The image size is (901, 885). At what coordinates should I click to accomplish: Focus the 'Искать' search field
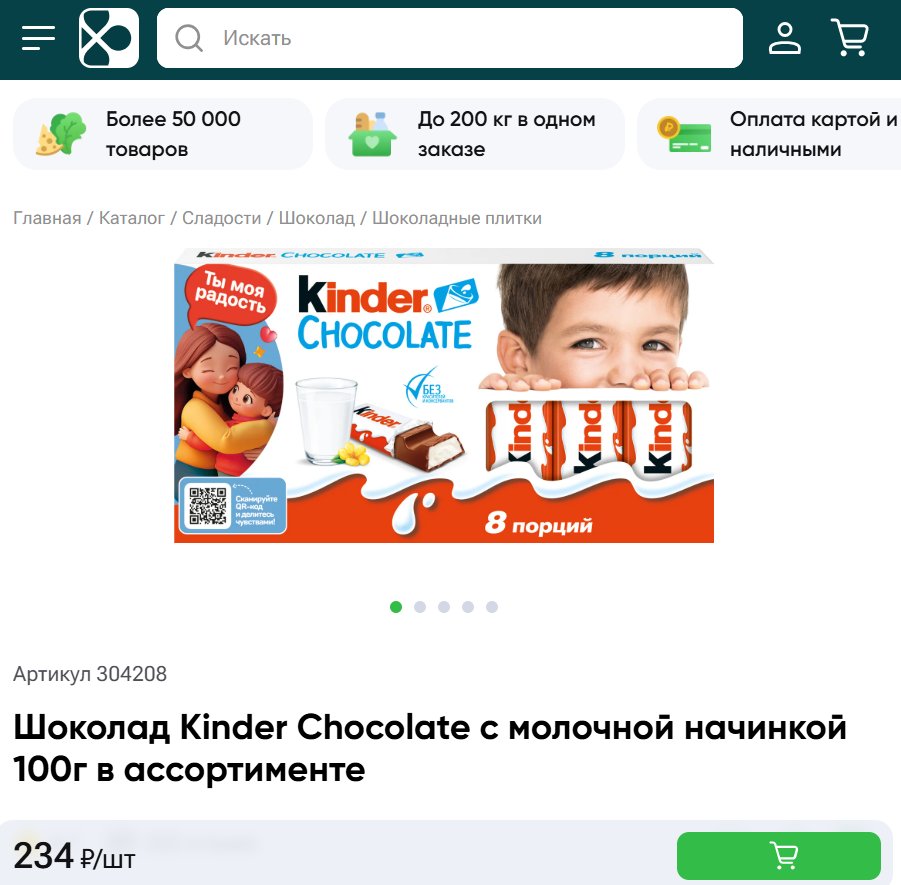tap(449, 38)
